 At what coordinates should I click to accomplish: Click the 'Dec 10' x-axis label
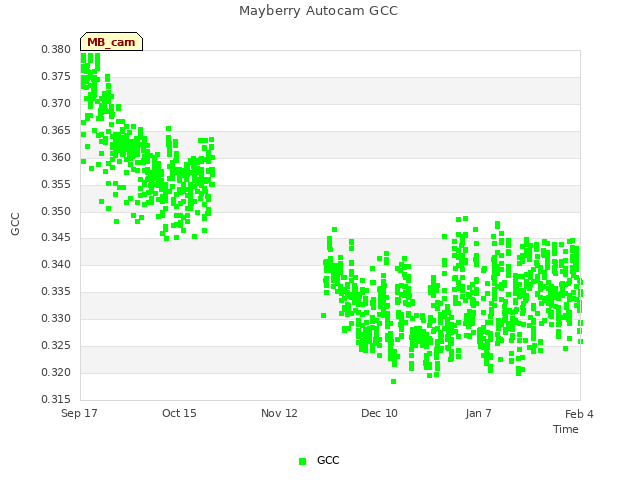(x=379, y=413)
